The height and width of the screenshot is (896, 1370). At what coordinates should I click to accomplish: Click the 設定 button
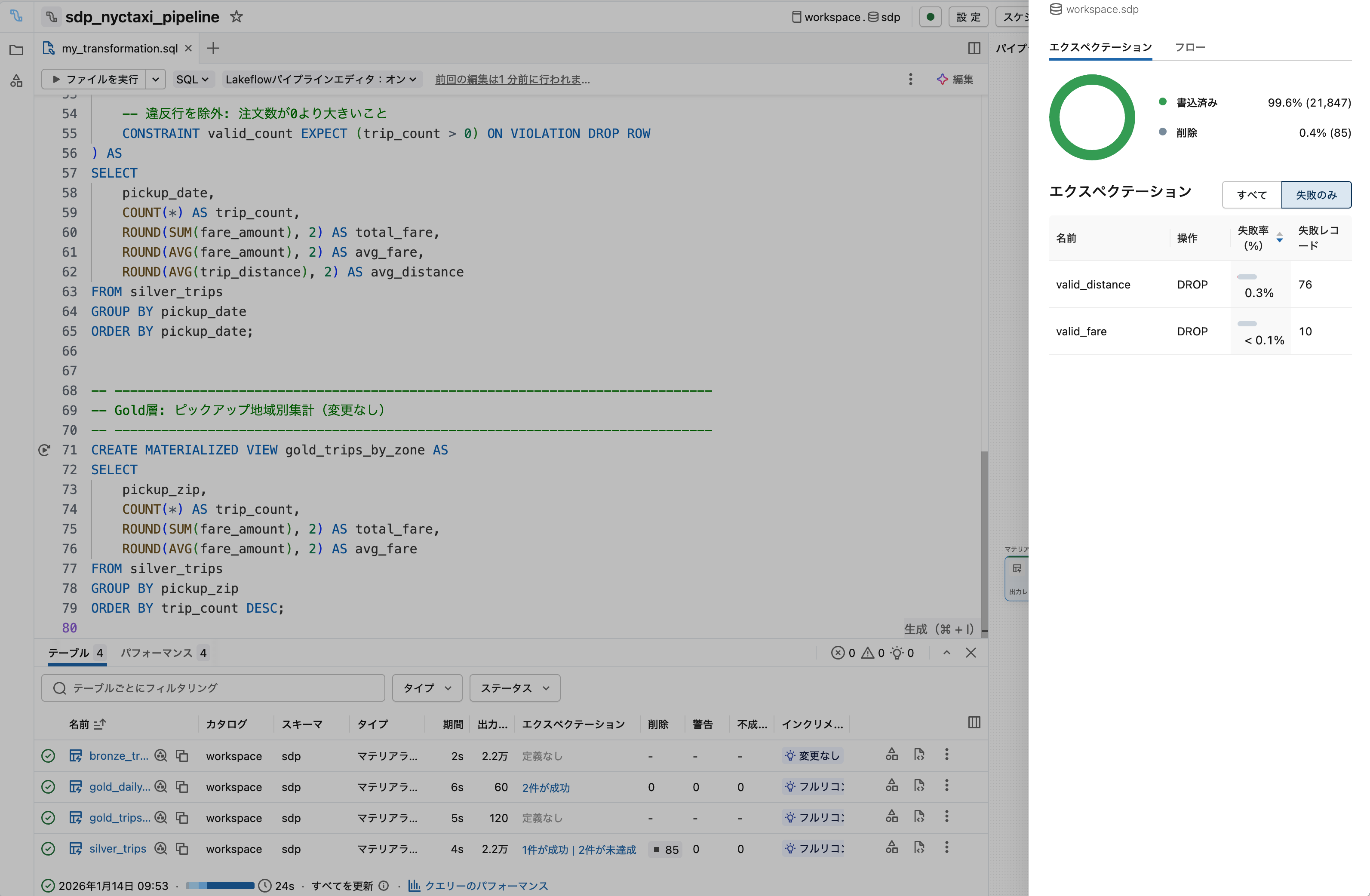(x=968, y=17)
